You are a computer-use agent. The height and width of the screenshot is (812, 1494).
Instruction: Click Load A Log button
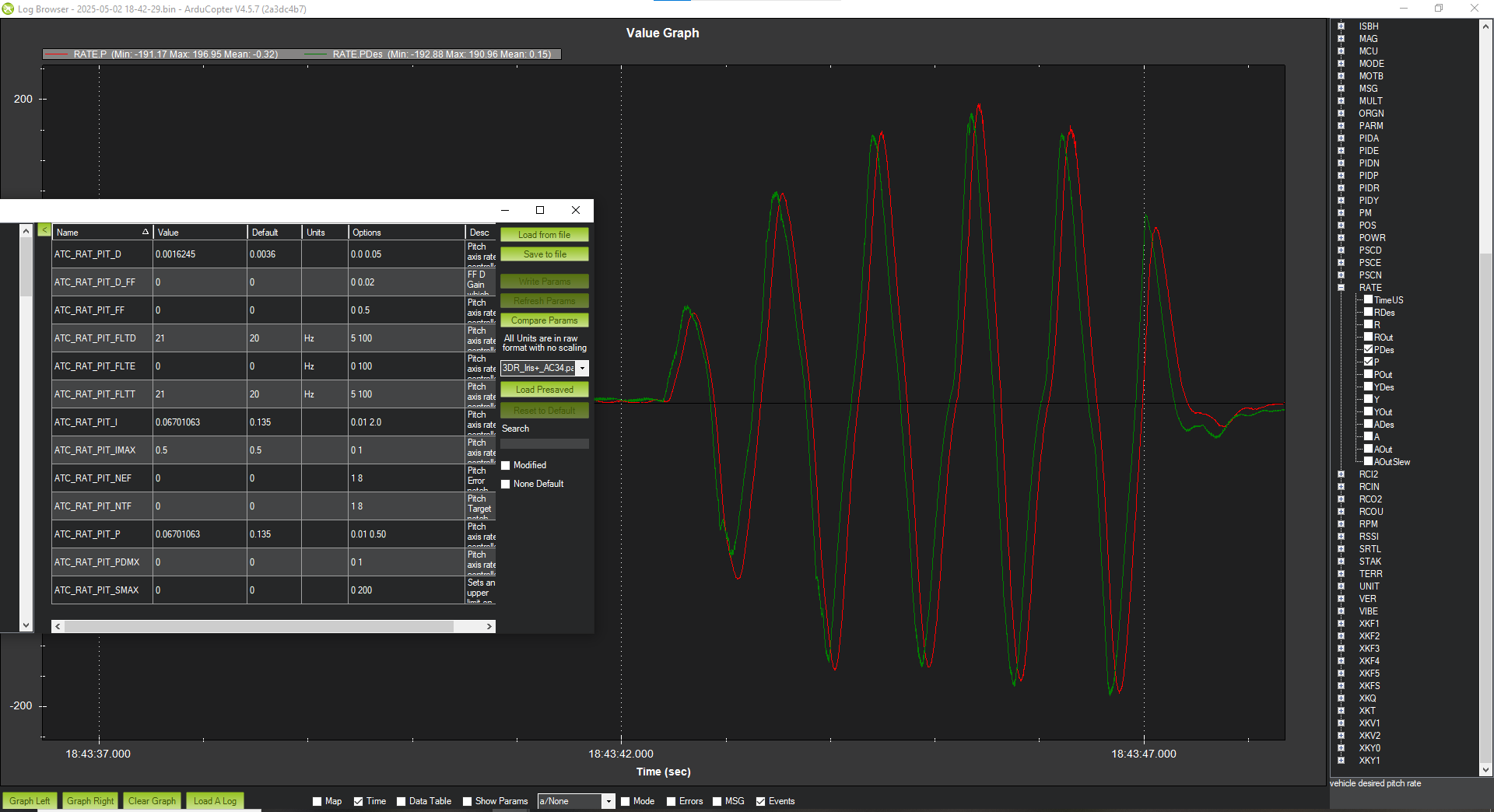[215, 801]
